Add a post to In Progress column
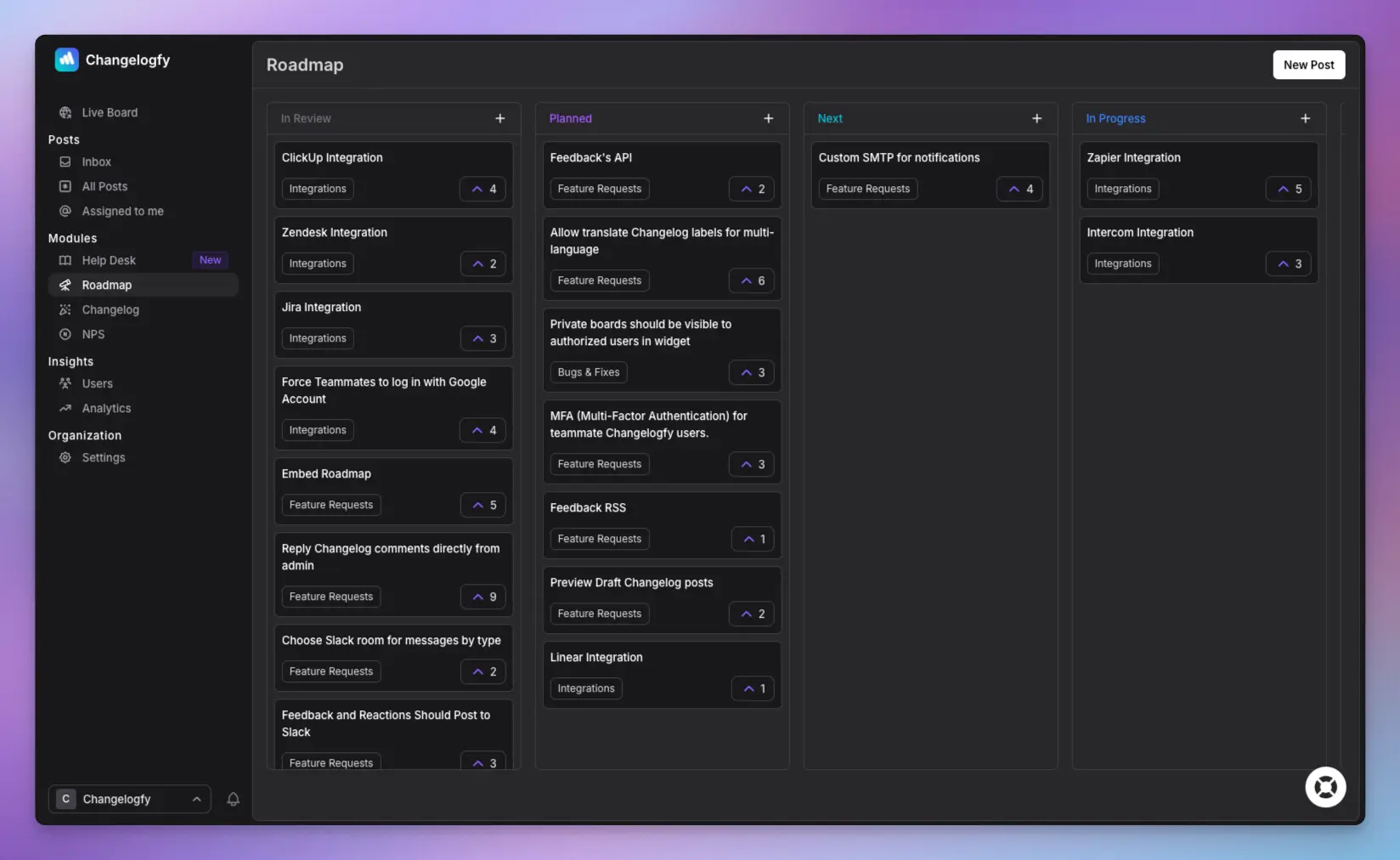The image size is (1400, 860). [x=1306, y=118]
